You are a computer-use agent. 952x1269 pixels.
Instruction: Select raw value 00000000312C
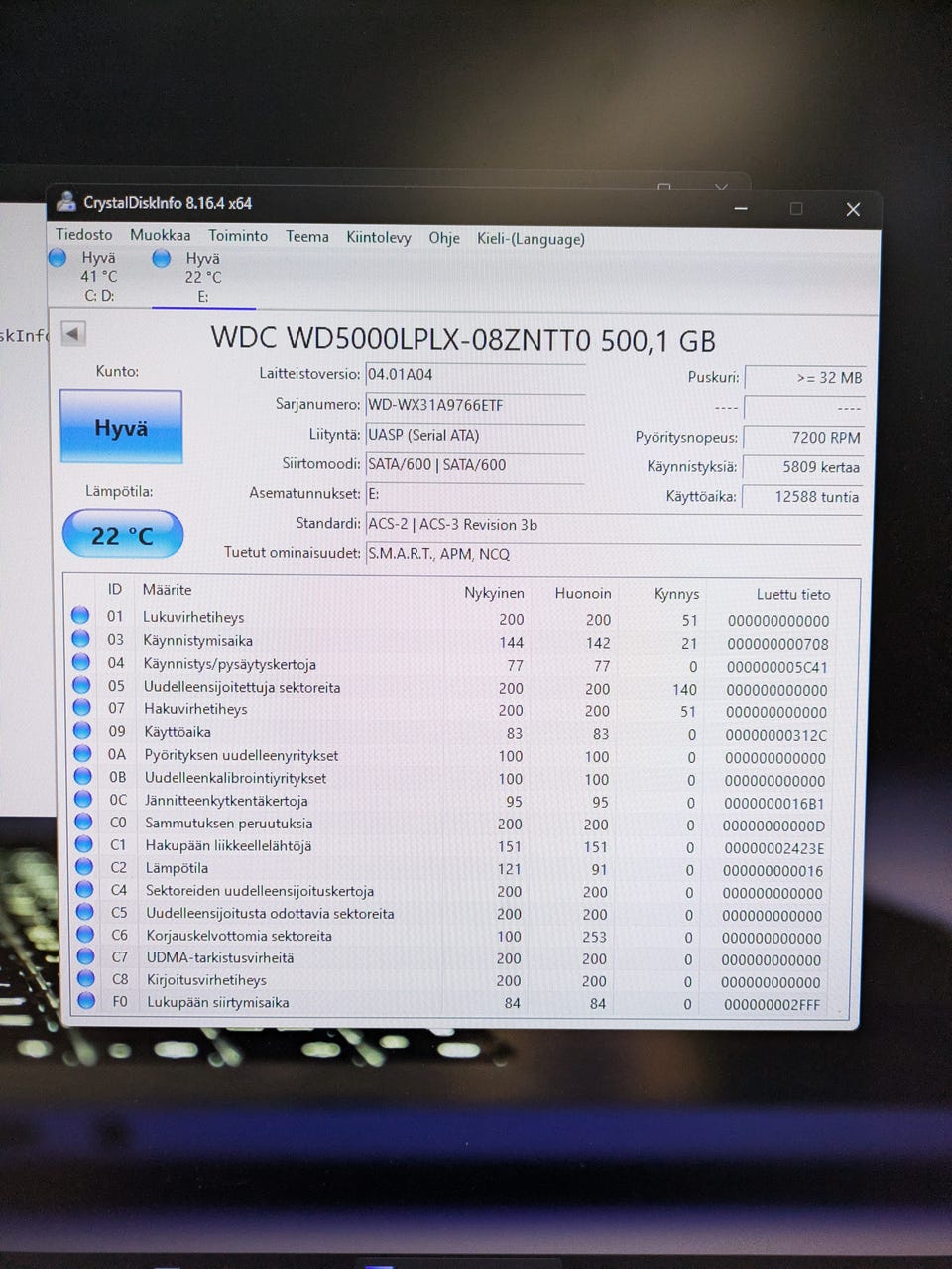click(x=775, y=735)
